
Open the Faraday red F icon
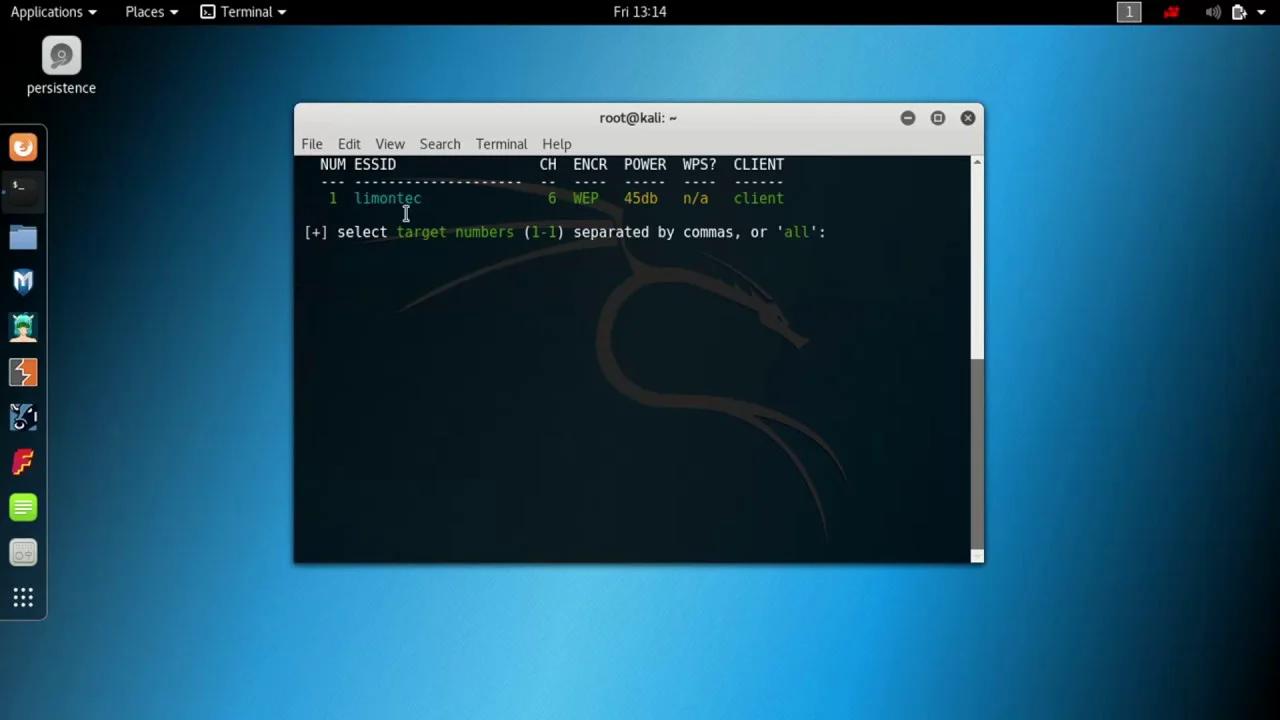coord(23,462)
